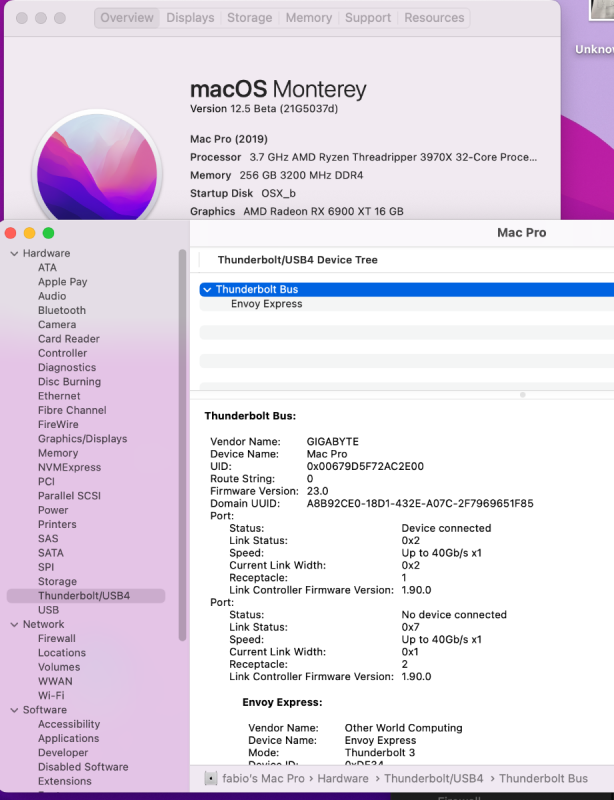This screenshot has width=614, height=800.
Task: Click the GIGABYTE vendor name value
Action: pyautogui.click(x=332, y=442)
